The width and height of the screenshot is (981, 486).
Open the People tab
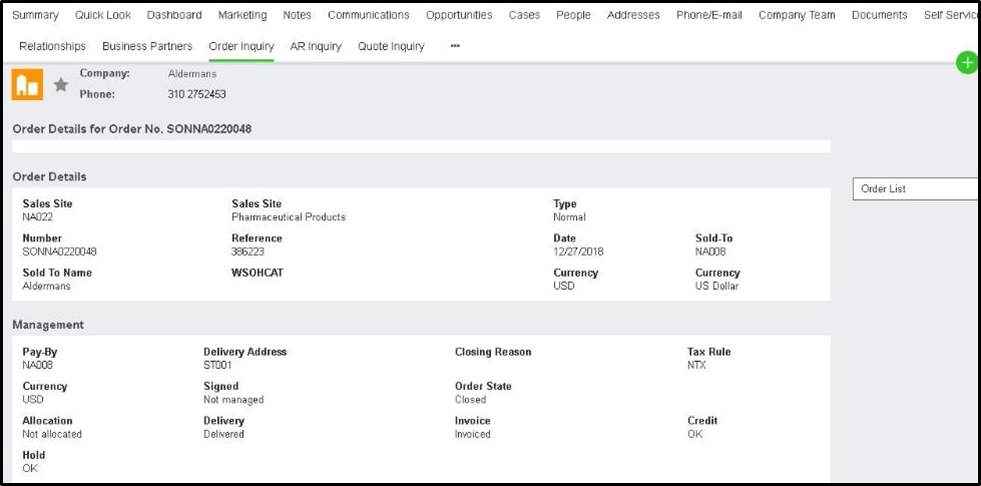[573, 15]
